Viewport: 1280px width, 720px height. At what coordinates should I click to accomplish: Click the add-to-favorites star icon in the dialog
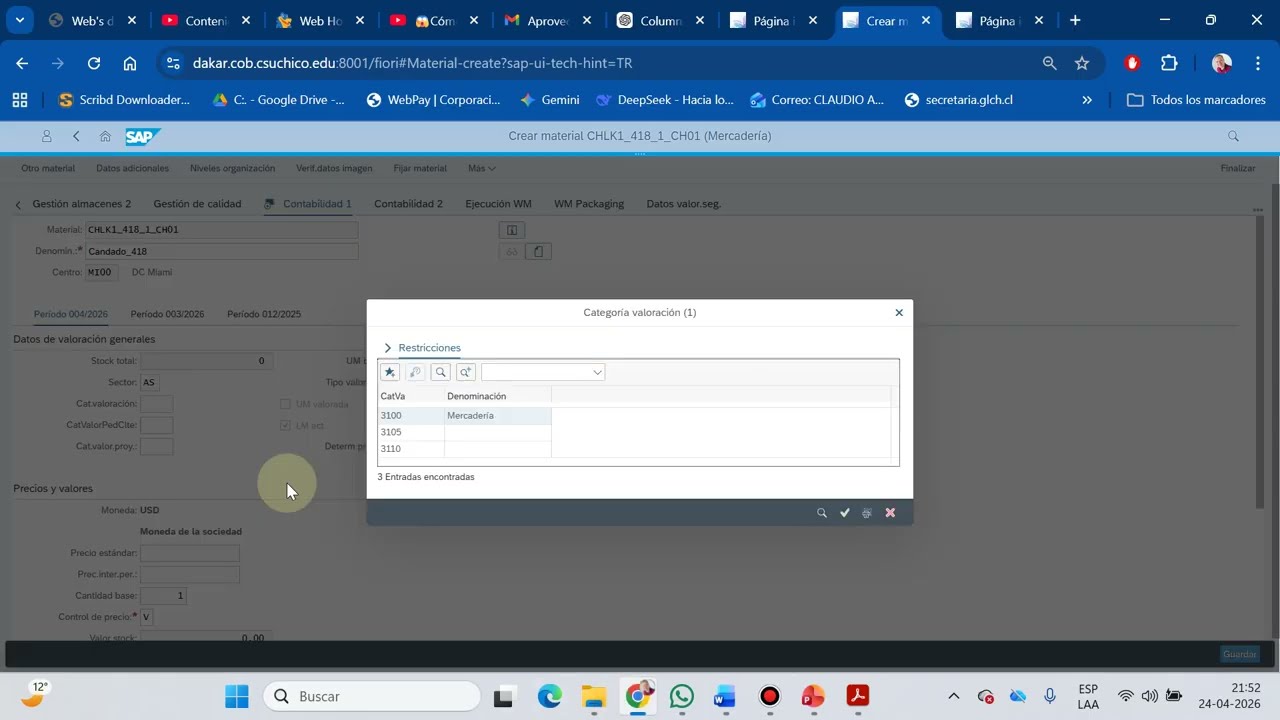pos(390,372)
